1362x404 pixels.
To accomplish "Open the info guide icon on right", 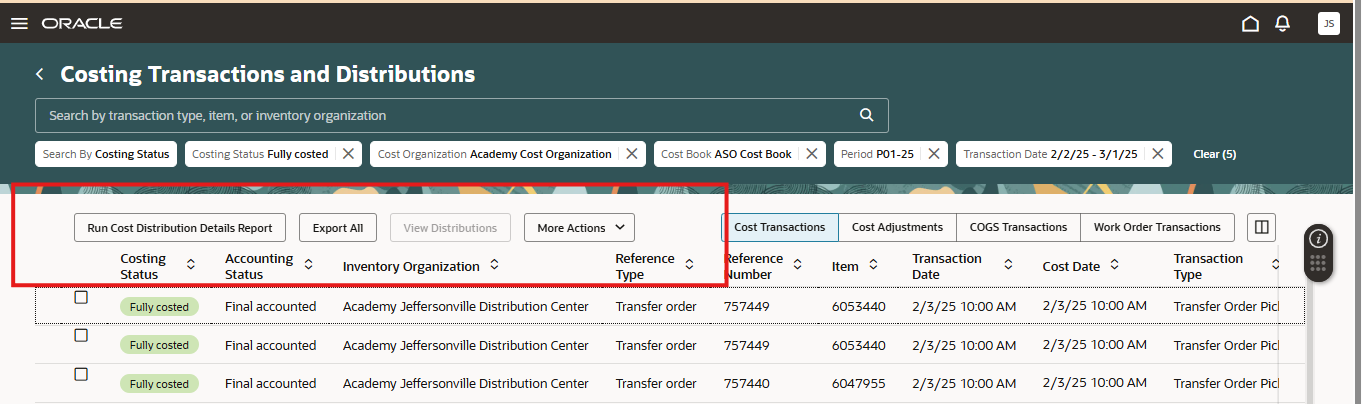I will [x=1319, y=238].
